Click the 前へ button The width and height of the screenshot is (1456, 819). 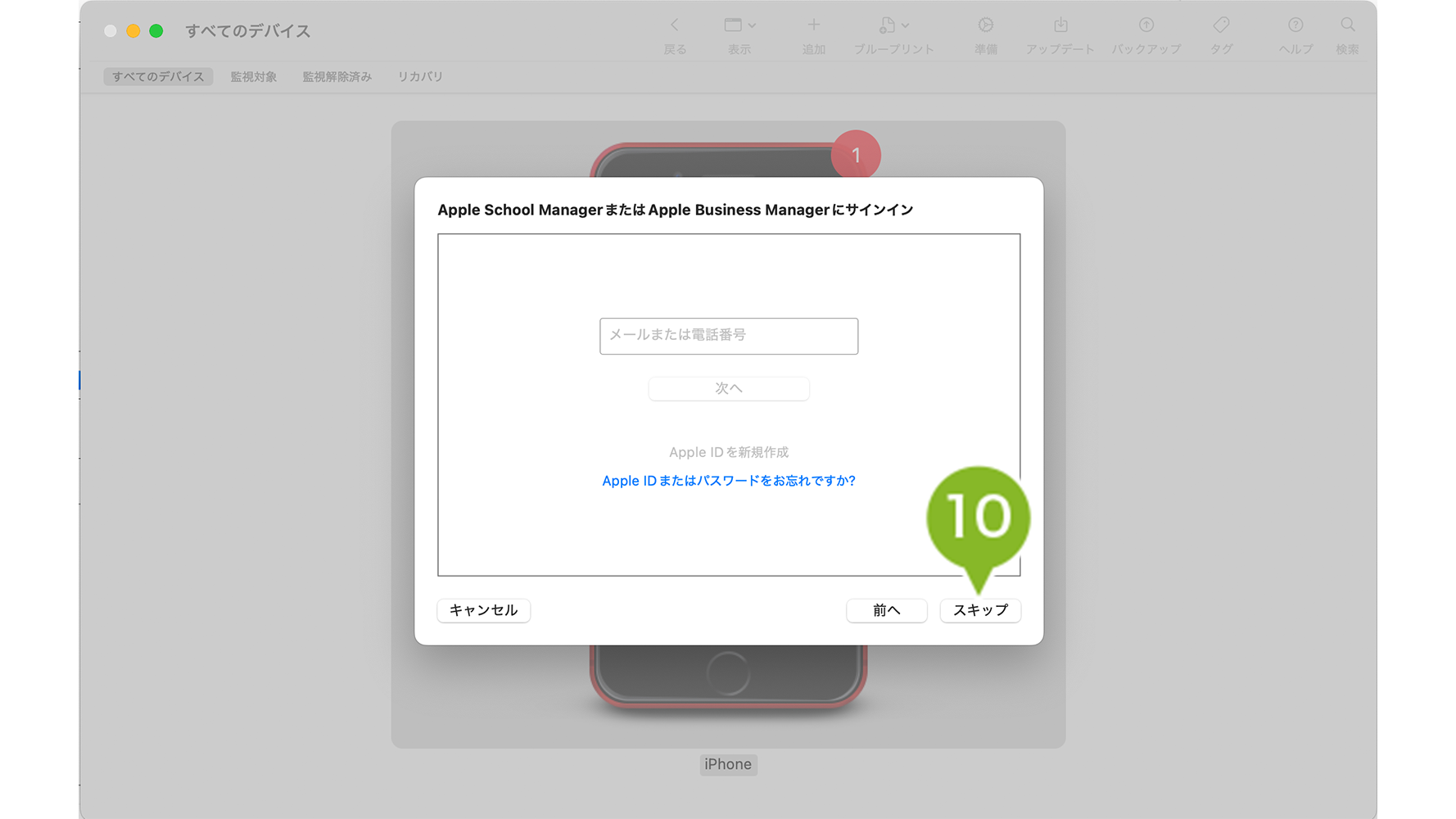886,610
